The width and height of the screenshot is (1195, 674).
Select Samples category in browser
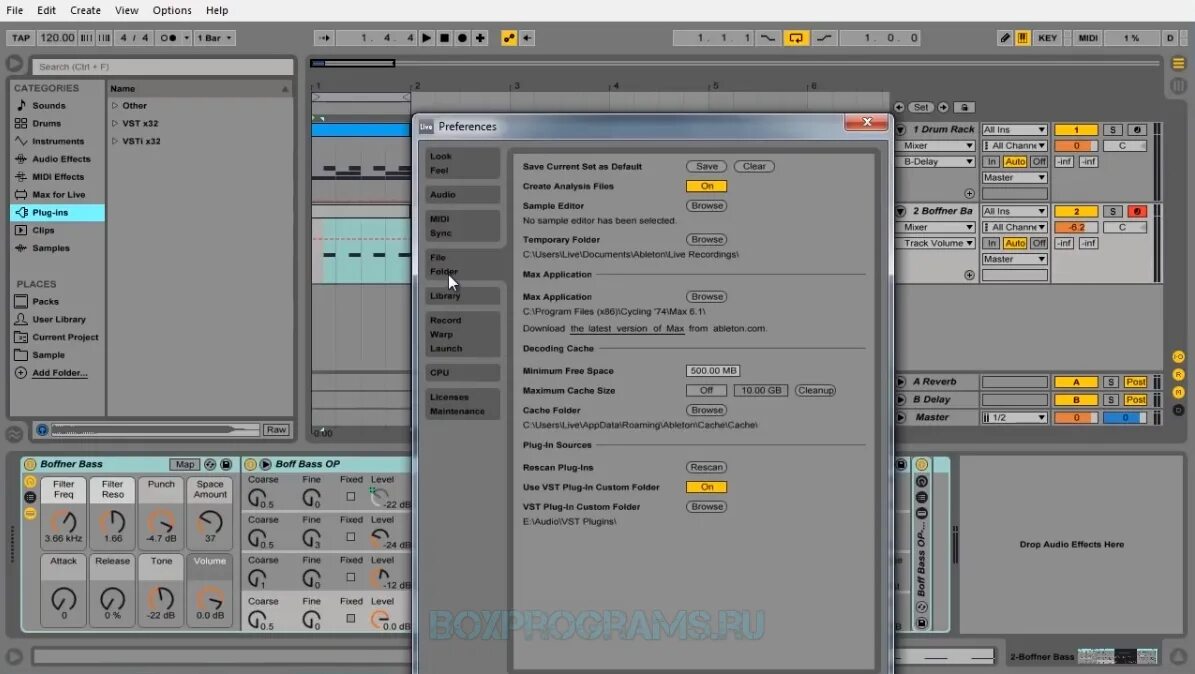click(51, 248)
